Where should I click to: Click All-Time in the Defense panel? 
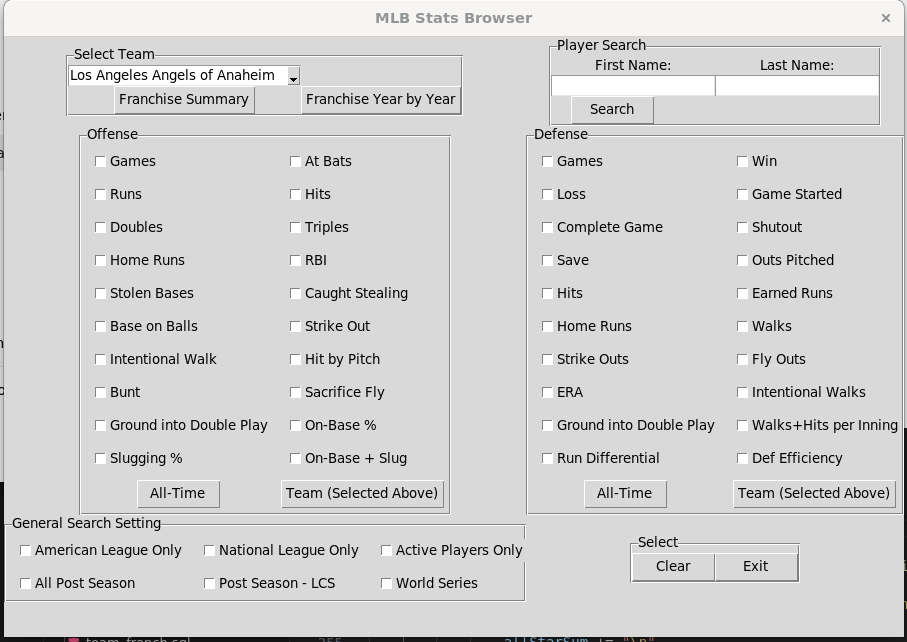pos(625,493)
